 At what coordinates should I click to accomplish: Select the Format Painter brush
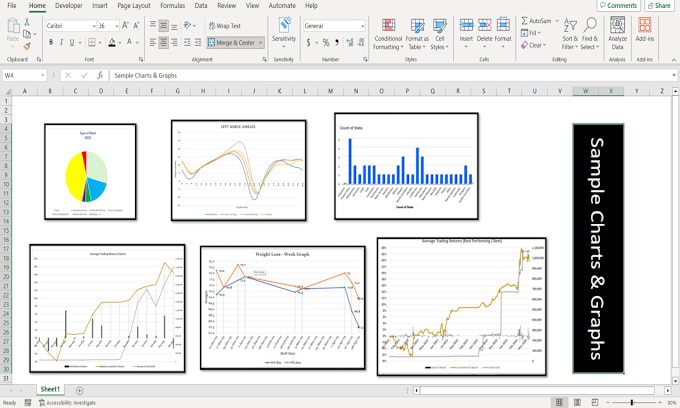(x=27, y=46)
